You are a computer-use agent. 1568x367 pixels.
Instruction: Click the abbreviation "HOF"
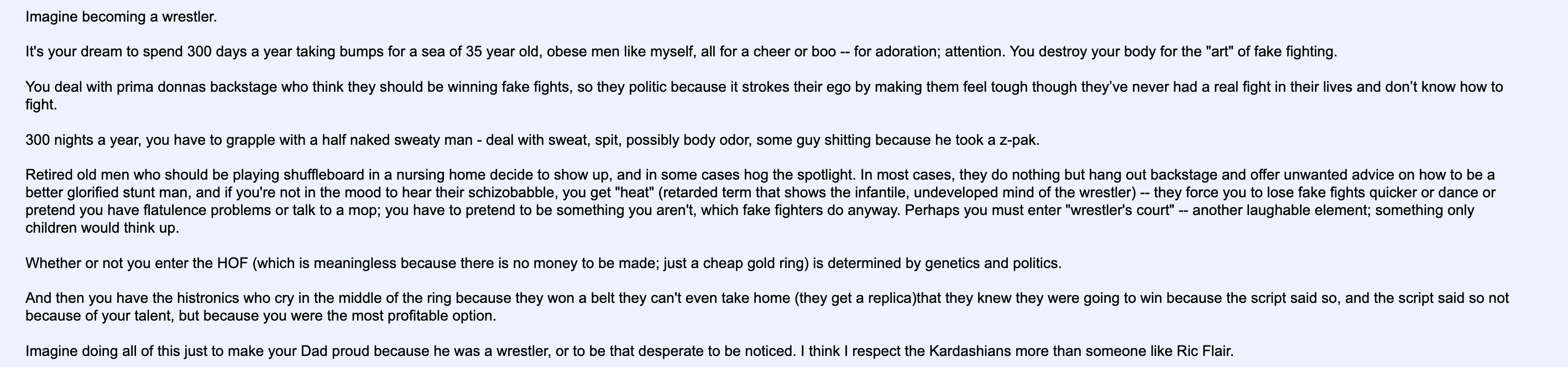[232, 264]
